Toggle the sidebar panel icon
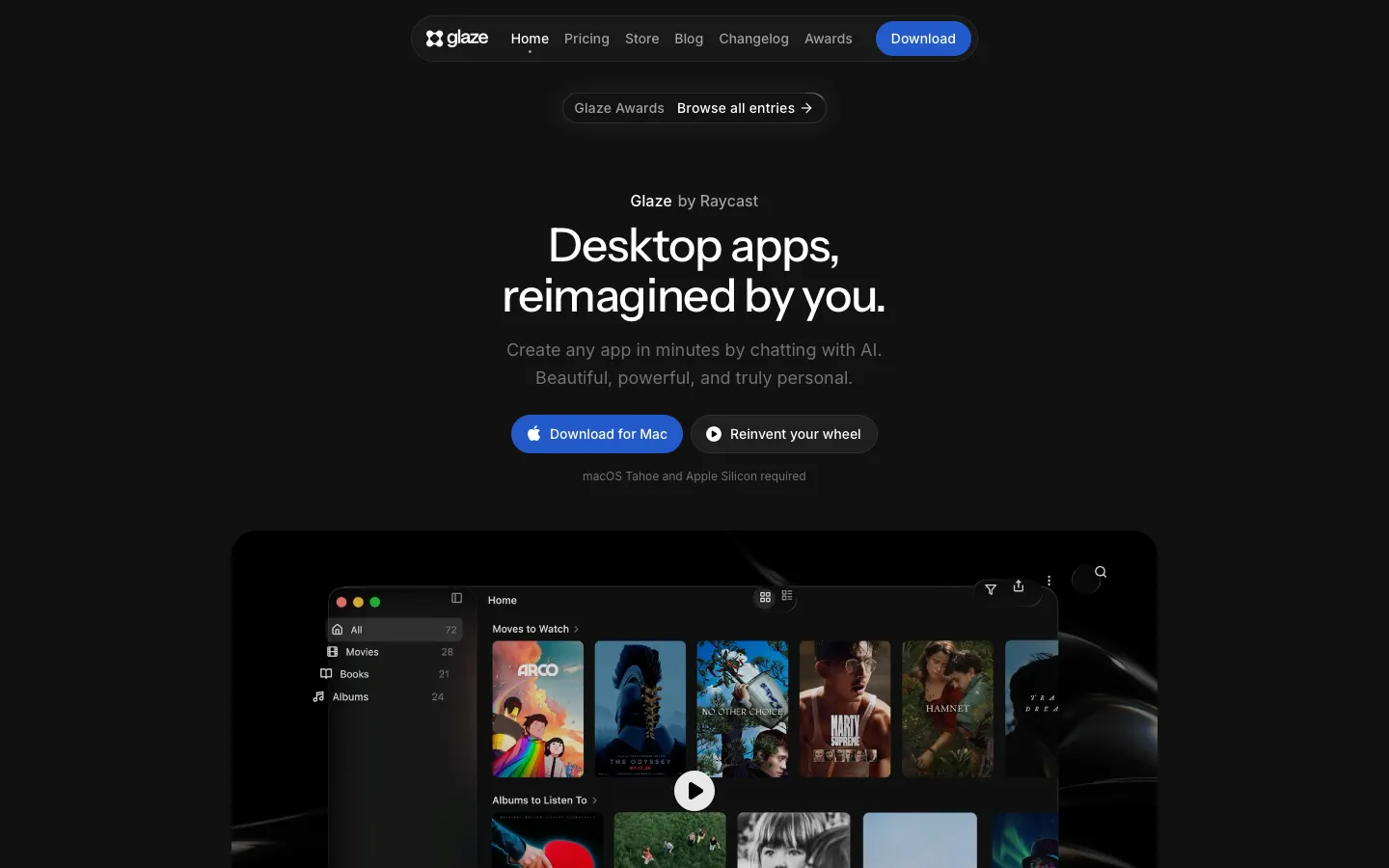The image size is (1389, 868). [457, 598]
